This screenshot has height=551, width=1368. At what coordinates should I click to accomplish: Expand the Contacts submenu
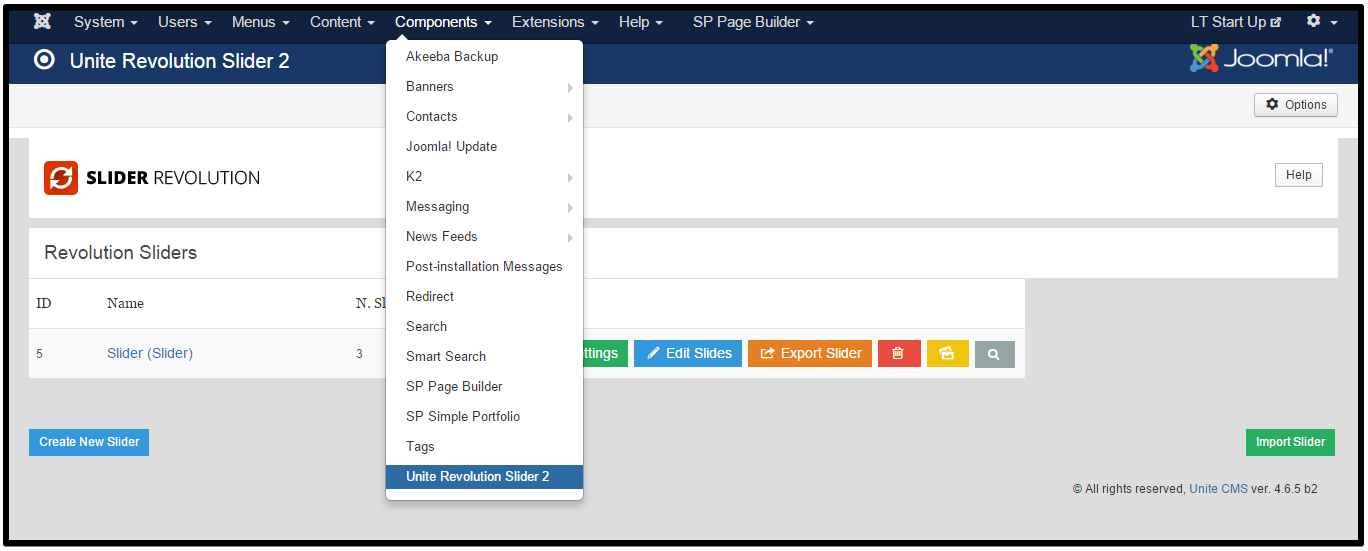tap(484, 117)
